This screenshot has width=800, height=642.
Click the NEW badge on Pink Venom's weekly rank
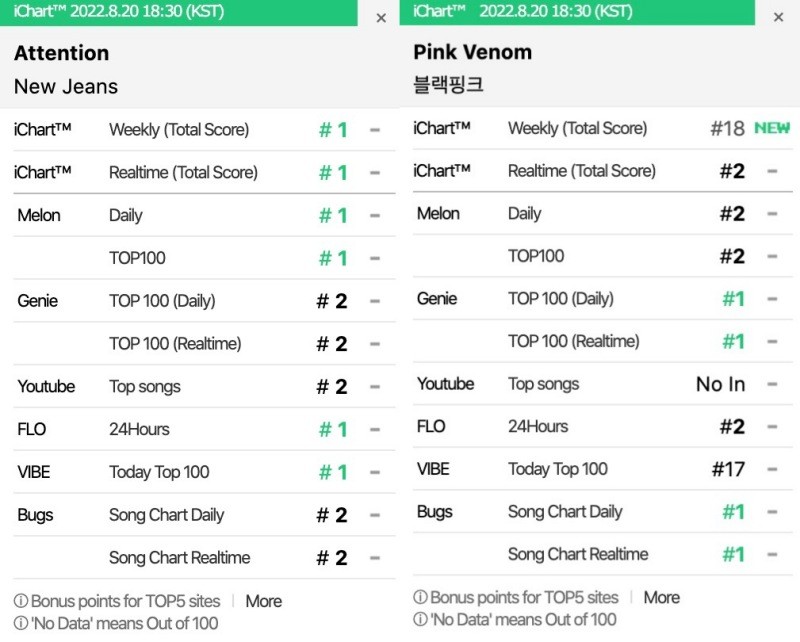pyautogui.click(x=772, y=128)
